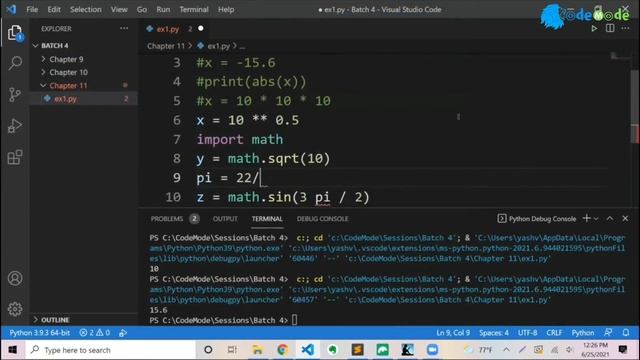The height and width of the screenshot is (360, 640).
Task: Run the Python file with the play icon
Action: coord(594,29)
